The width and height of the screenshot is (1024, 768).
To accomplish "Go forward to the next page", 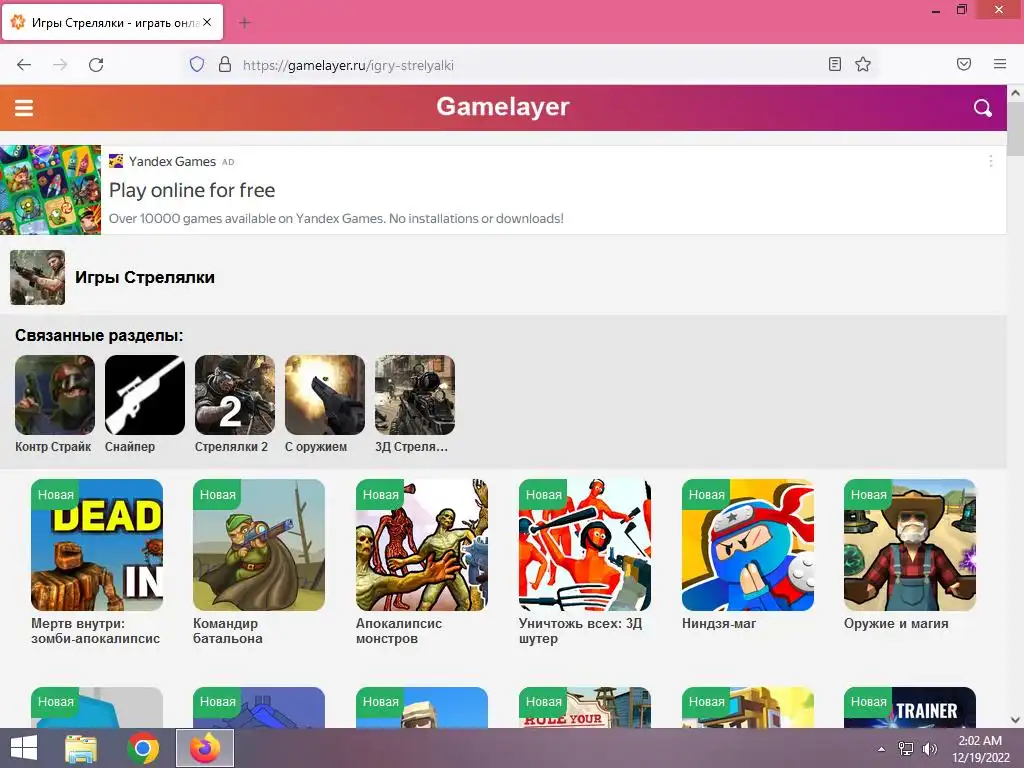I will tap(60, 65).
